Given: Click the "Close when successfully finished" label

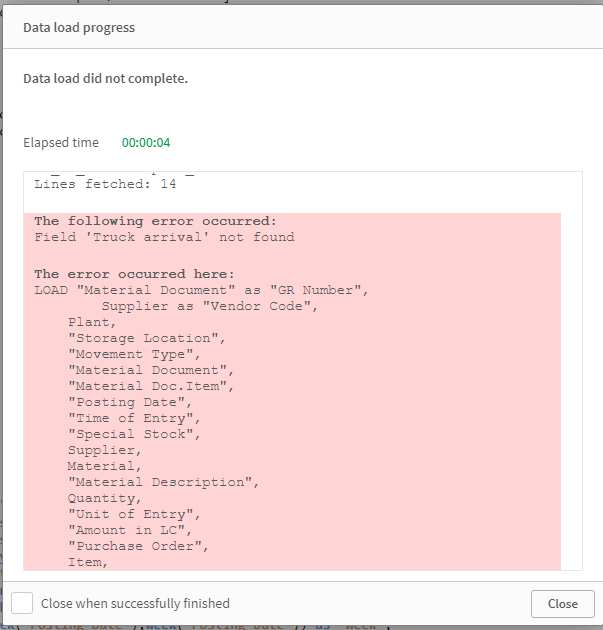Looking at the screenshot, I should click(x=135, y=603).
